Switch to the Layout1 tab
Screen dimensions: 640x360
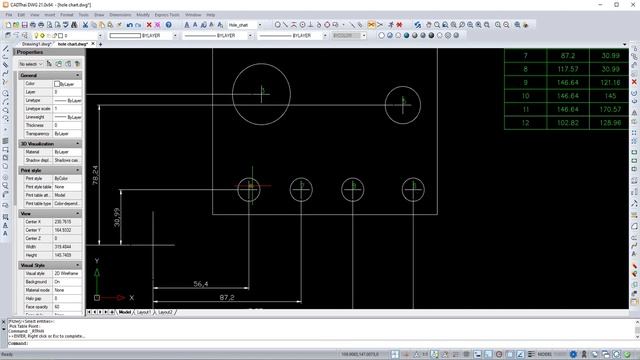click(144, 312)
